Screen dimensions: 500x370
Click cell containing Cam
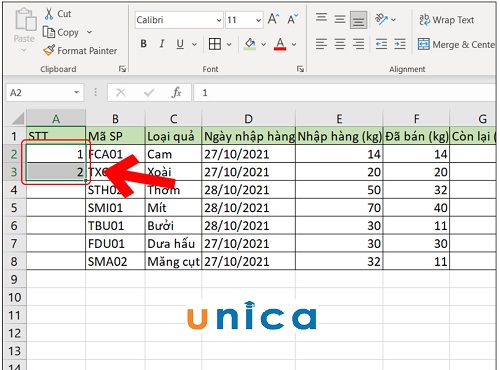pyautogui.click(x=173, y=154)
